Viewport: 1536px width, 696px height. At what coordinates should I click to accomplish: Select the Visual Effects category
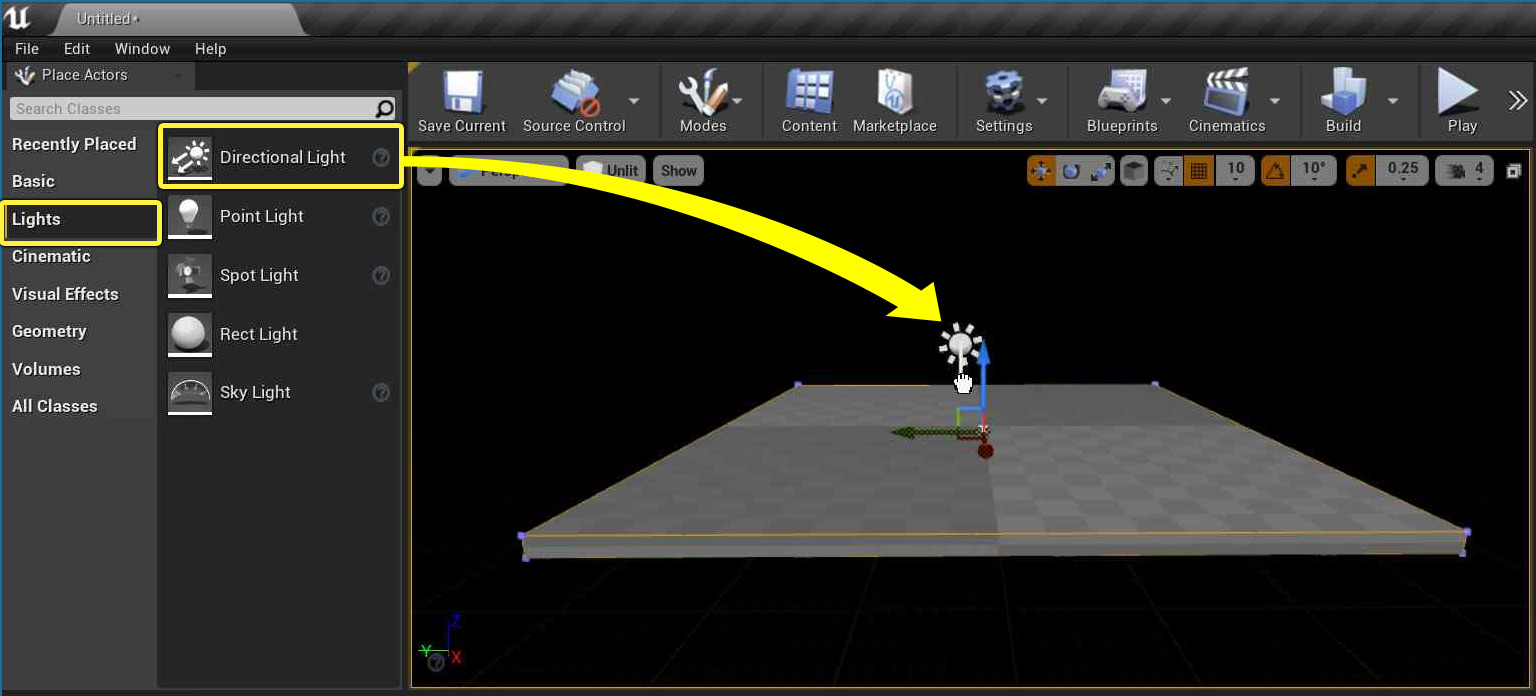(65, 294)
